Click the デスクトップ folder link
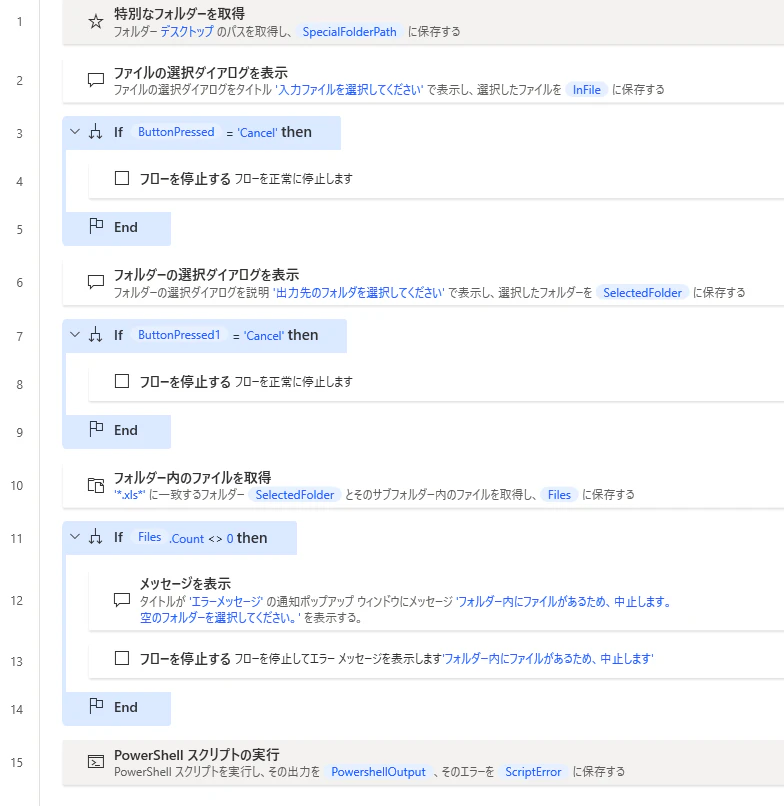This screenshot has height=806, width=784. (187, 32)
